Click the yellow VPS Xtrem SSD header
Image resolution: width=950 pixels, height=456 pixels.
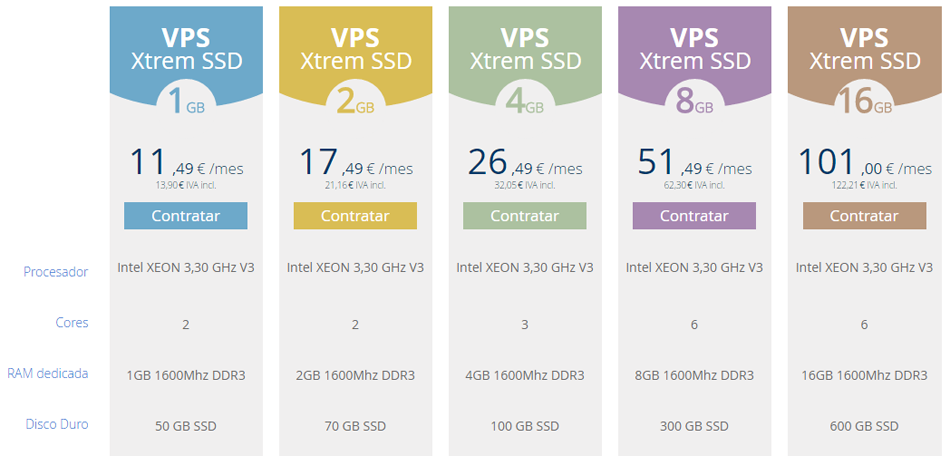click(355, 48)
